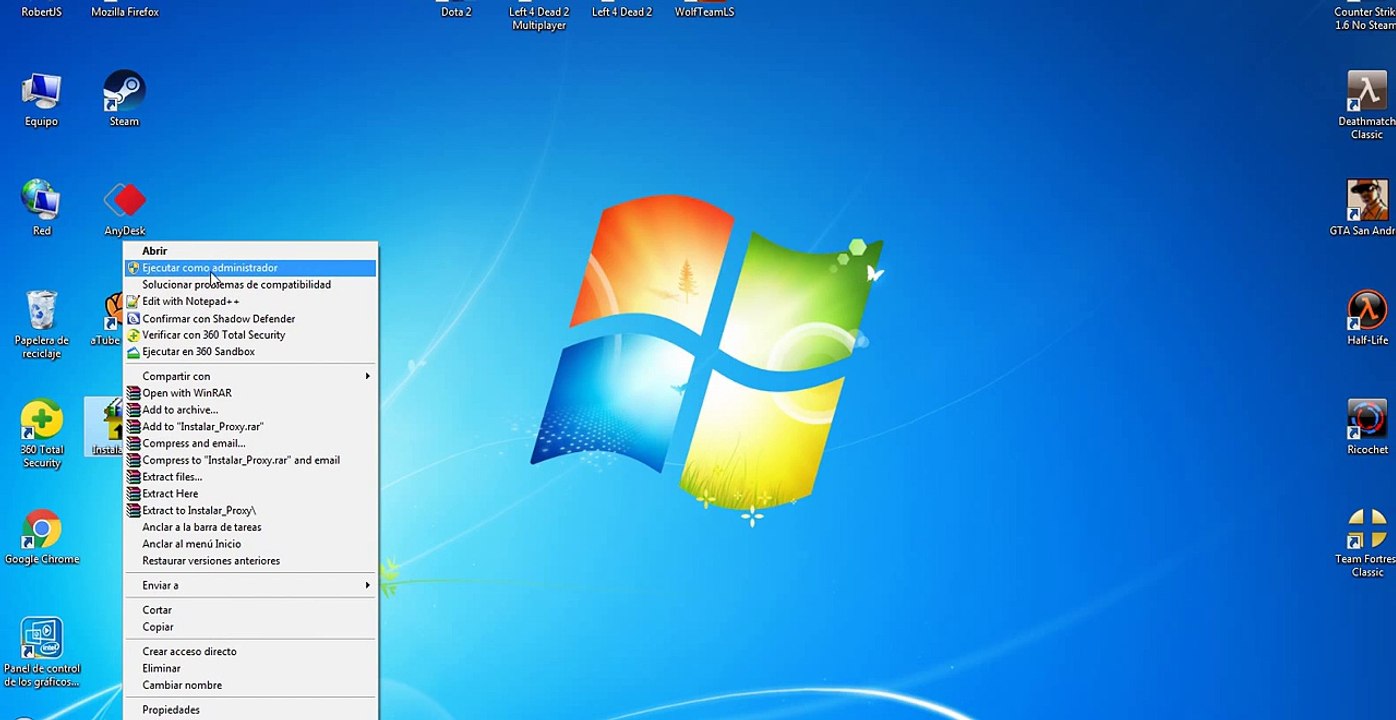
Task: Choose Extract Here
Action: [x=250, y=494]
